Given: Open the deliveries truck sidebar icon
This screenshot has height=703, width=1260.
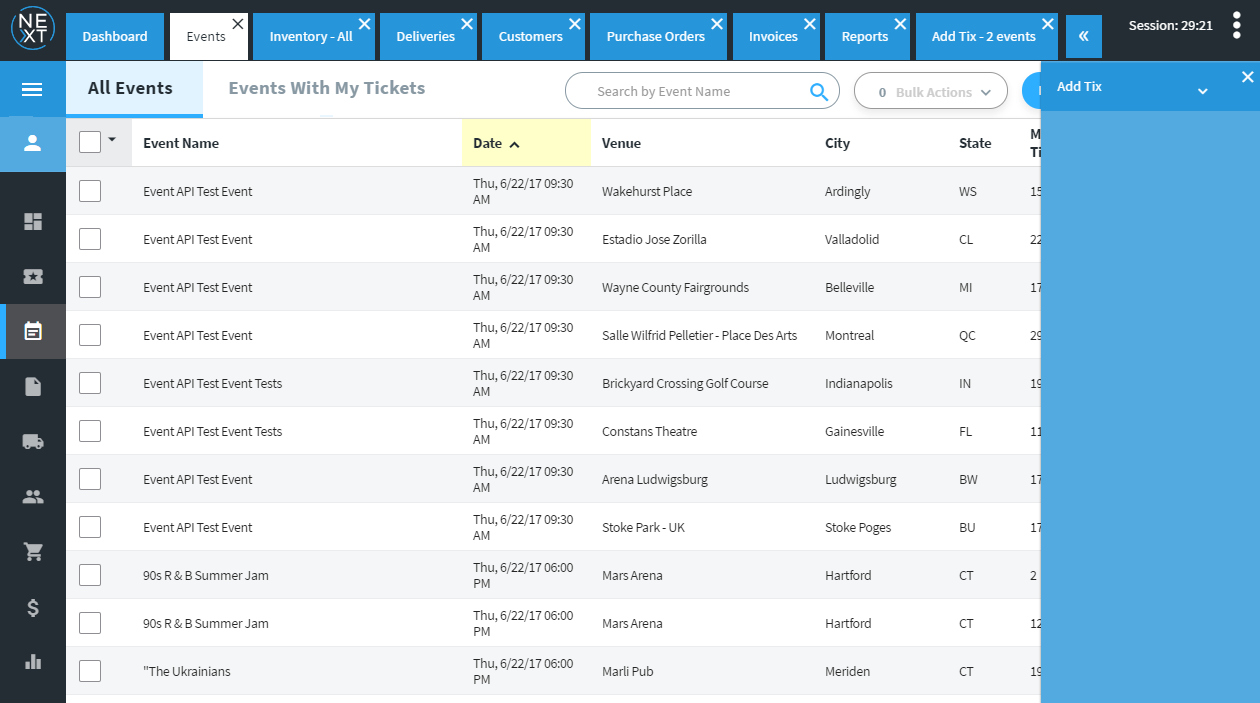Looking at the screenshot, I should 33,441.
